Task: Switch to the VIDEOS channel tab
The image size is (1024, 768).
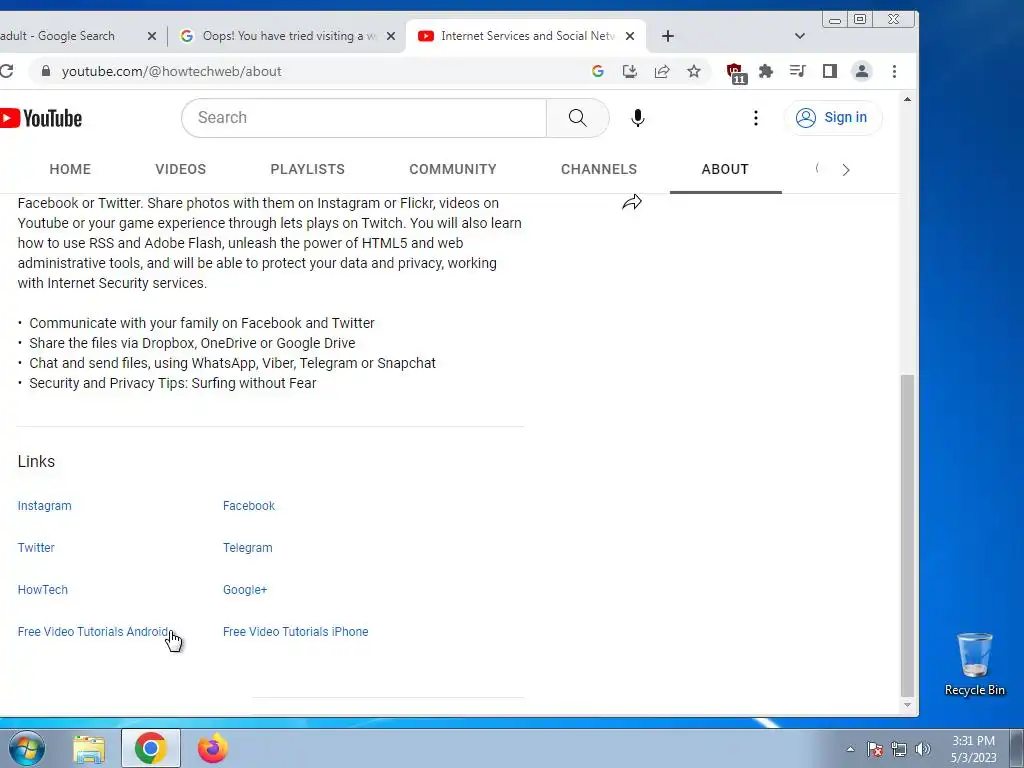Action: click(x=180, y=169)
